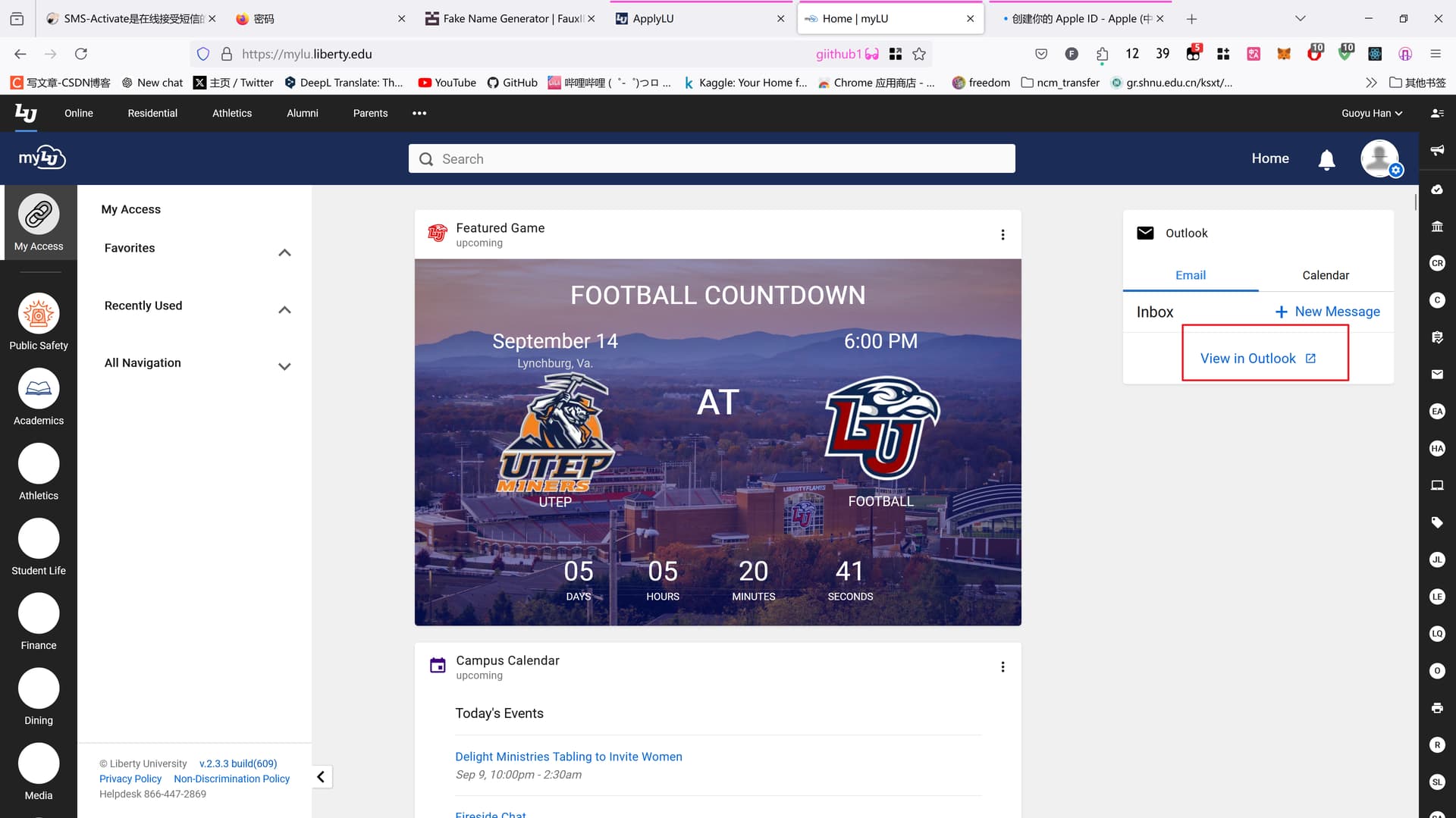Screen dimensions: 1456x818
Task: Open Delight Ministries Tabling event link
Action: (569, 757)
